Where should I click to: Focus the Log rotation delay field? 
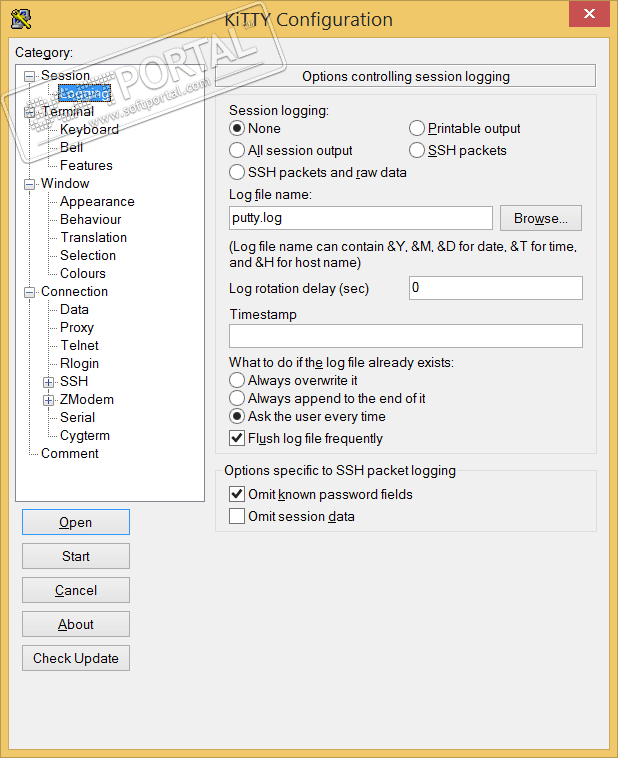(x=496, y=288)
